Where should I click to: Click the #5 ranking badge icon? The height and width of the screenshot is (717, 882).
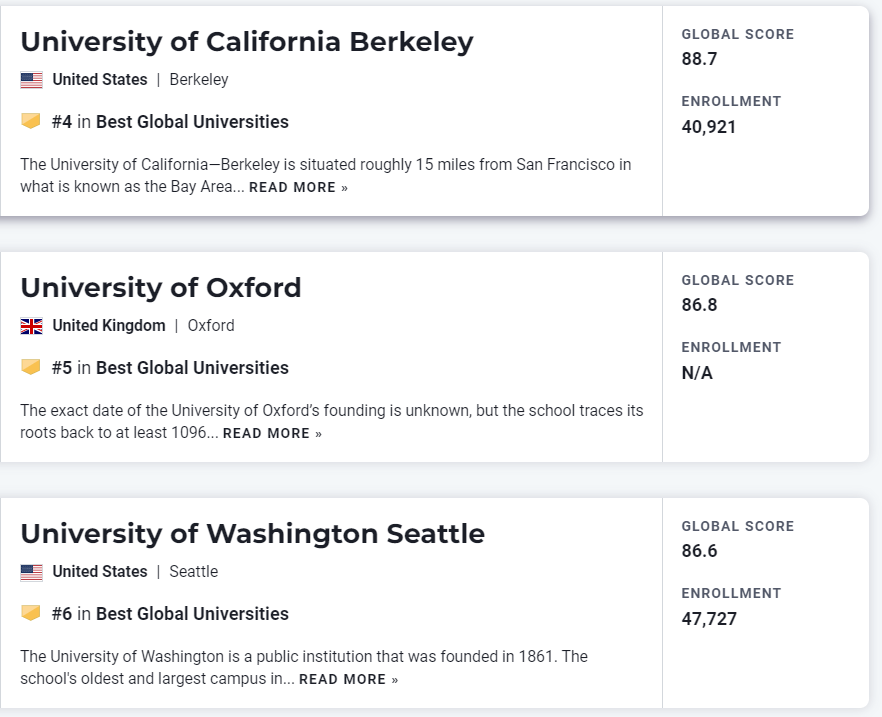tap(31, 367)
